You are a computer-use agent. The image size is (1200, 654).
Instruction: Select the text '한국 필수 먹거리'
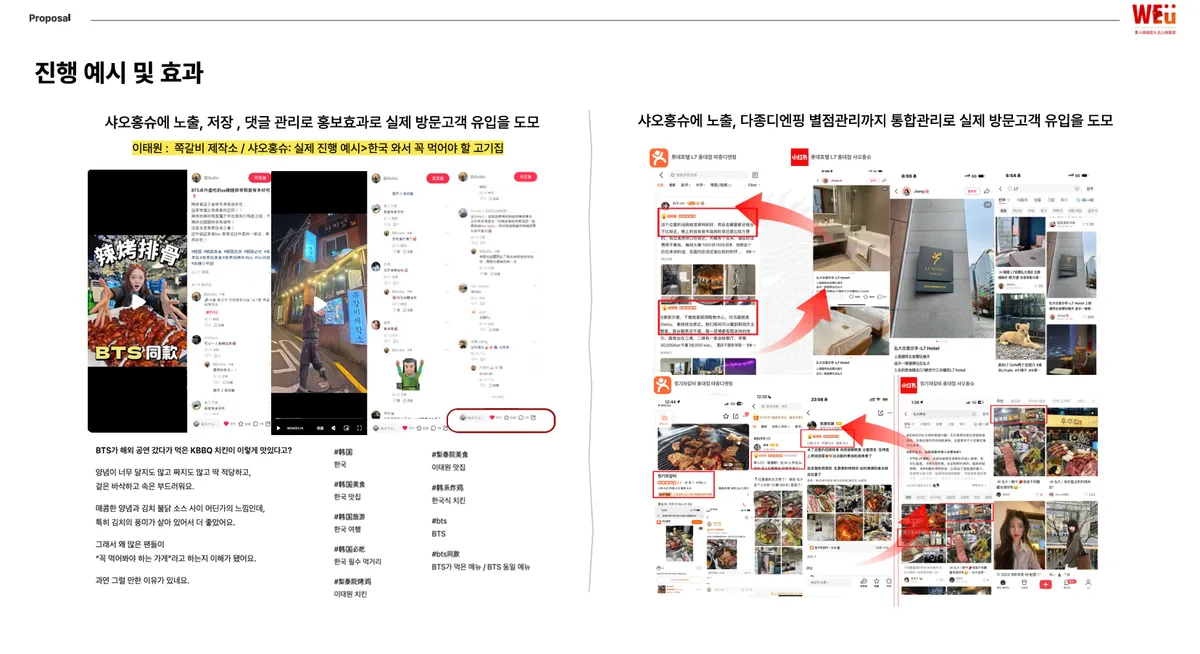coord(357,562)
